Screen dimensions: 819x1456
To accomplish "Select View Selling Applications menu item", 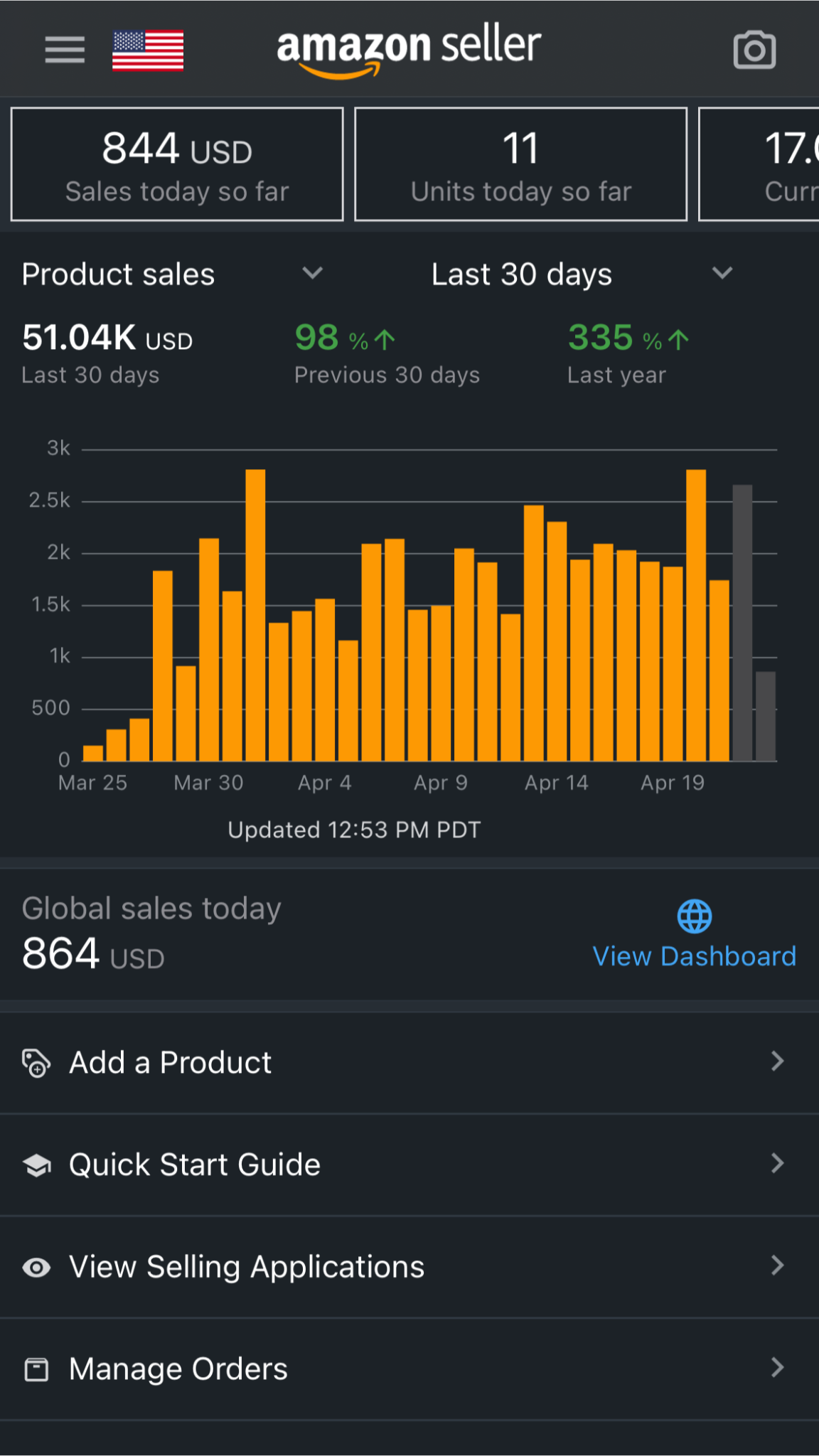I will [246, 1267].
